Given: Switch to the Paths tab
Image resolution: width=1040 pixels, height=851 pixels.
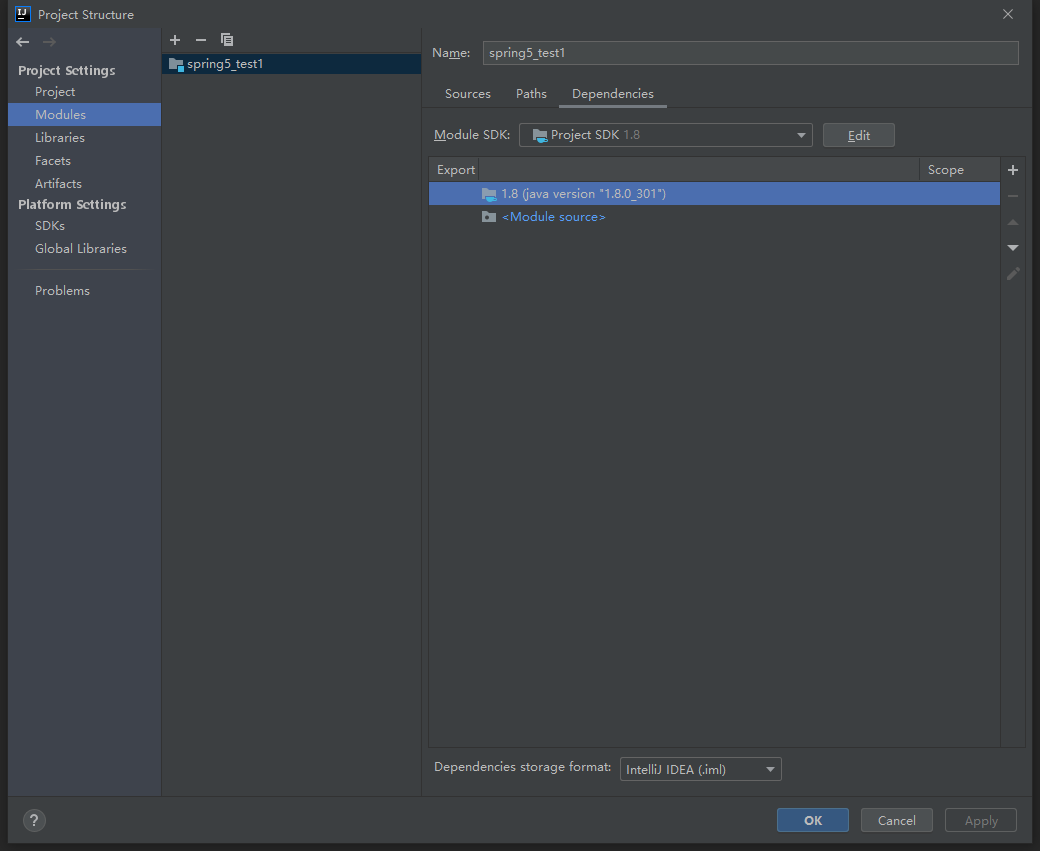Looking at the screenshot, I should (x=531, y=94).
